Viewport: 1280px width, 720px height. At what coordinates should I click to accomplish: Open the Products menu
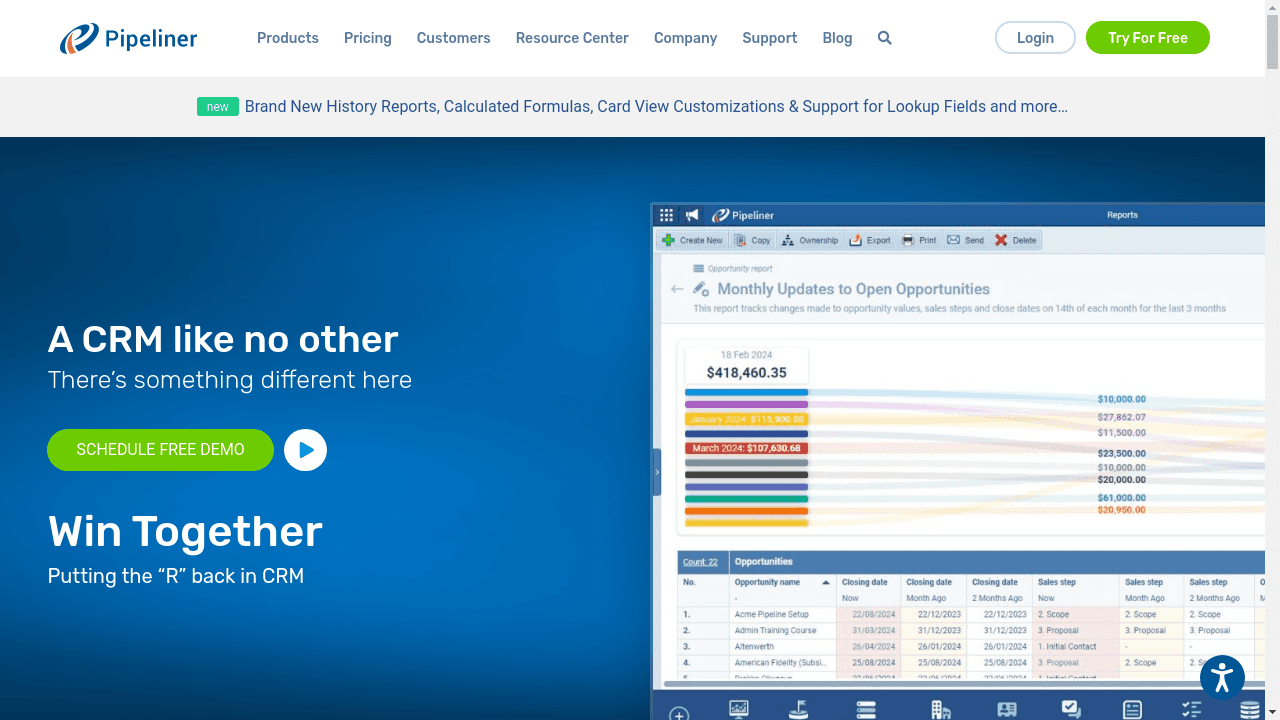[x=288, y=38]
